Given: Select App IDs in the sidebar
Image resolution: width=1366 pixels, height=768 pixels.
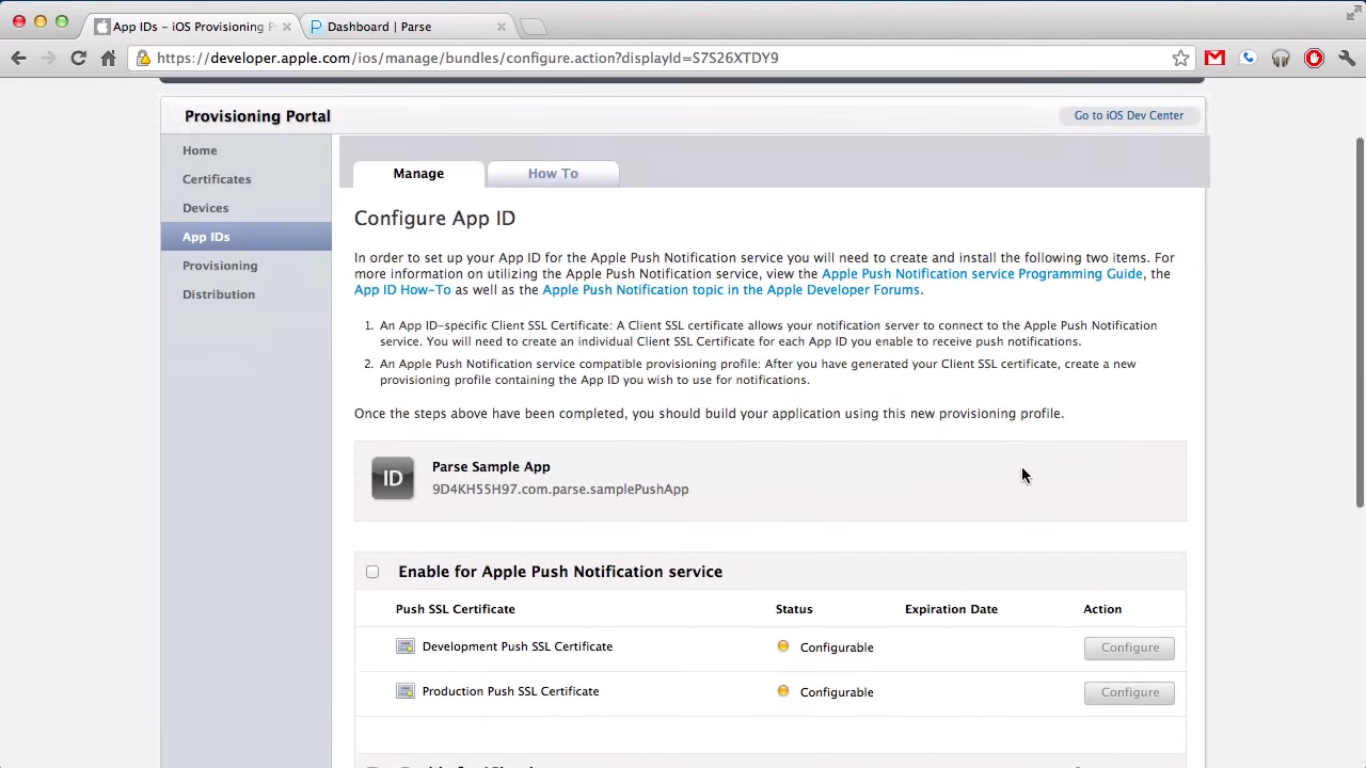Looking at the screenshot, I should (246, 237).
